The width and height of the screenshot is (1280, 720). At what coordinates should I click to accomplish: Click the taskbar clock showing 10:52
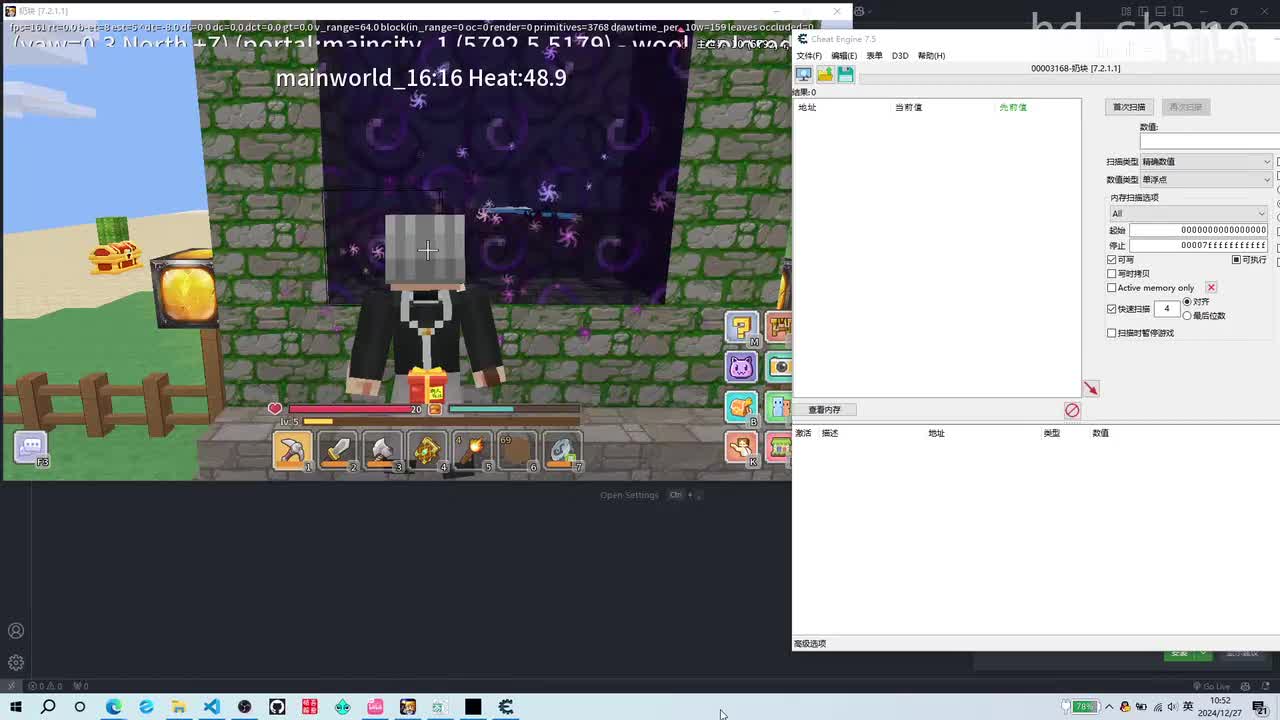pyautogui.click(x=1220, y=707)
